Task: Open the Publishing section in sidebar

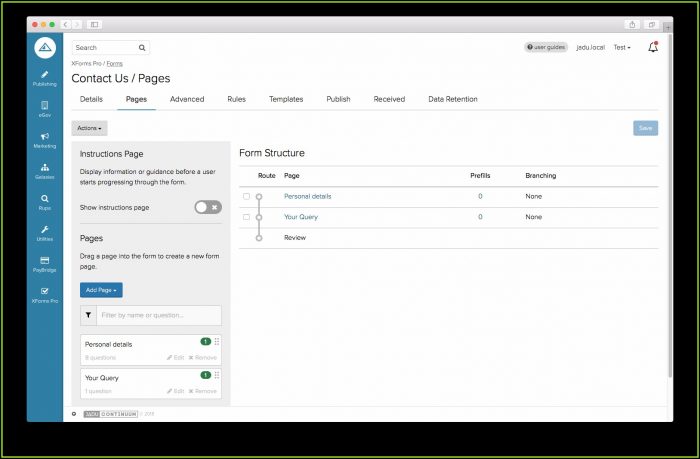Action: (x=45, y=78)
